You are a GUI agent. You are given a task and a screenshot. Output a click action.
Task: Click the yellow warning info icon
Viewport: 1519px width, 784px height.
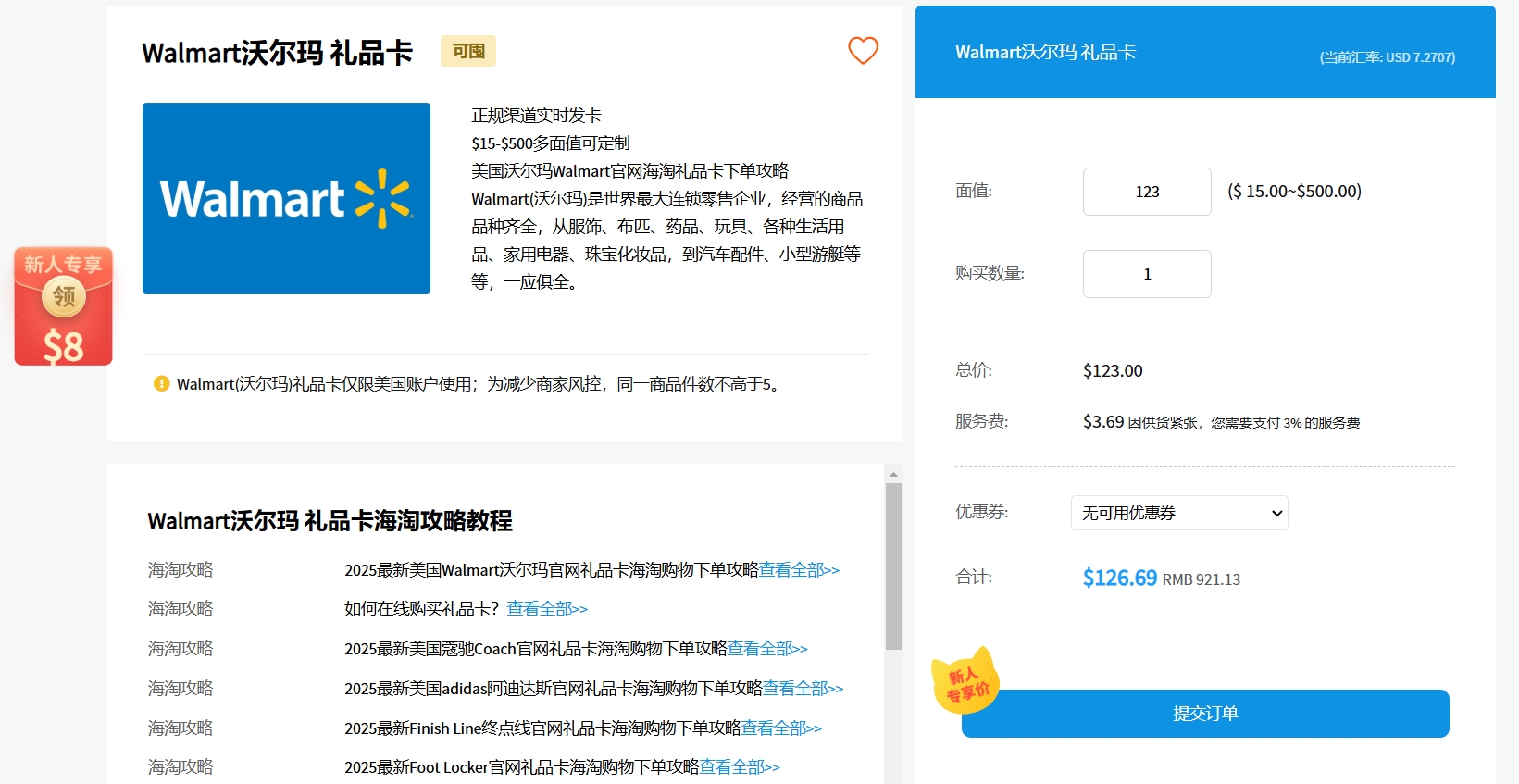[161, 383]
